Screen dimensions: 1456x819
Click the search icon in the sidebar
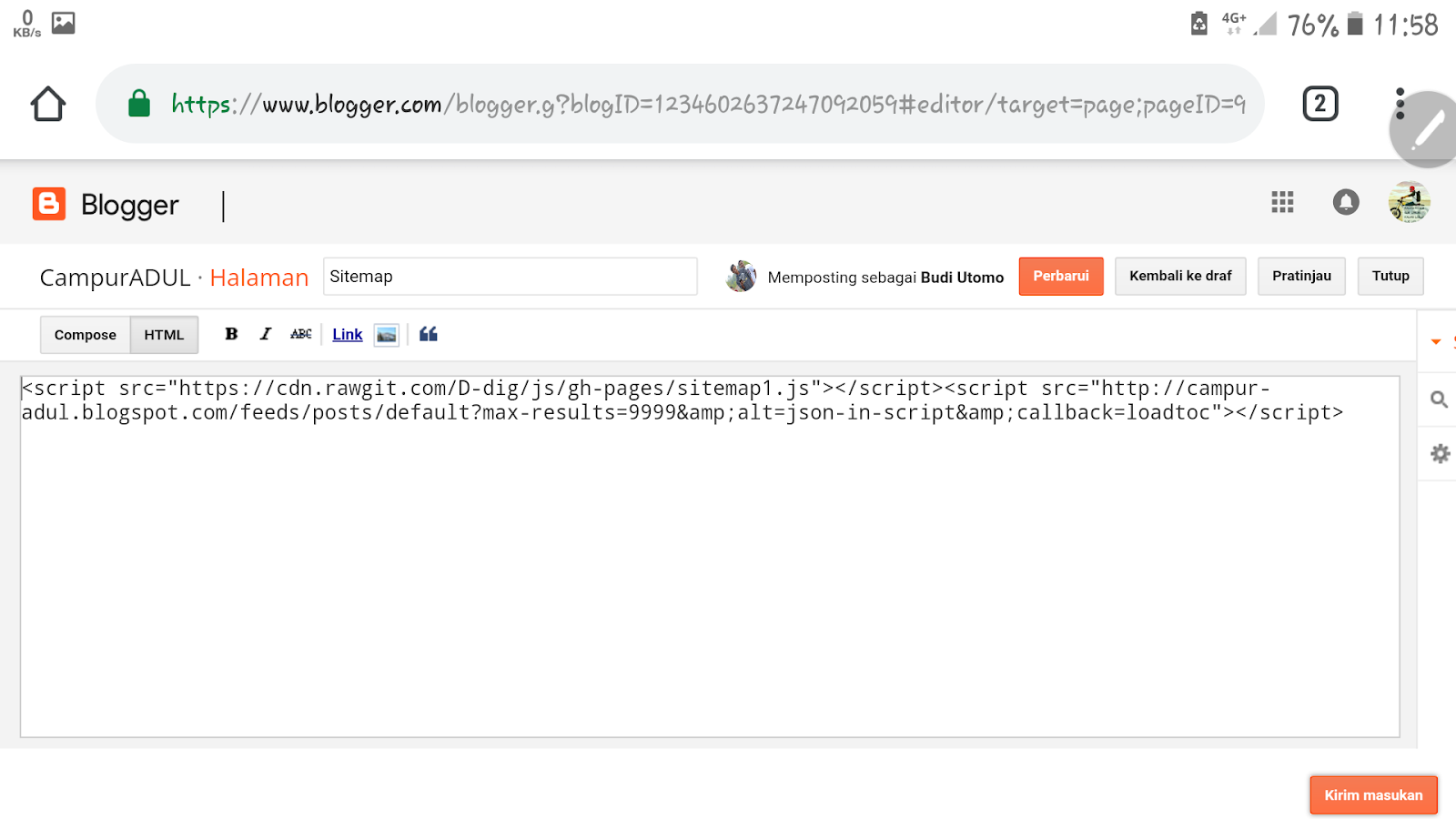point(1439,399)
